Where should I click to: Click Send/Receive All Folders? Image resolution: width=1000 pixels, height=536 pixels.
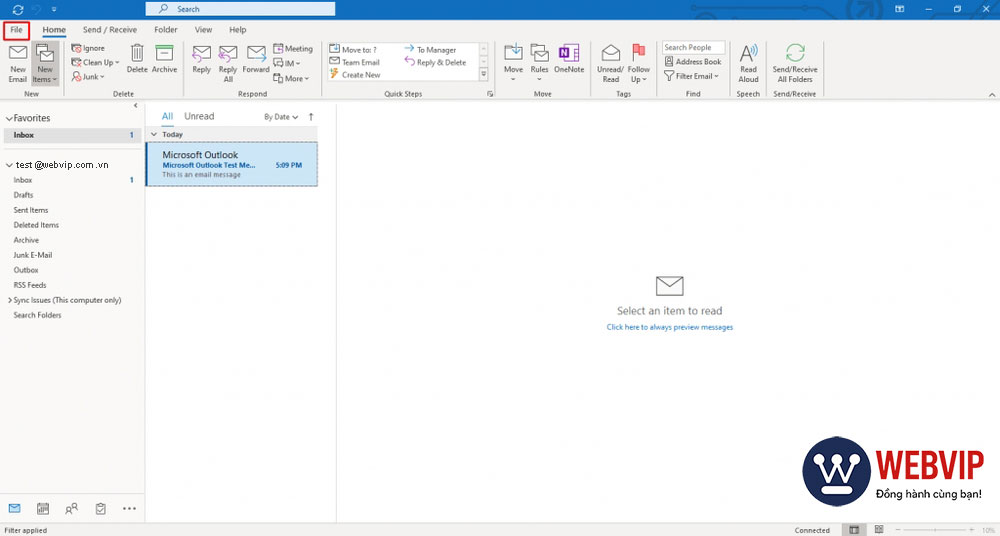point(795,64)
